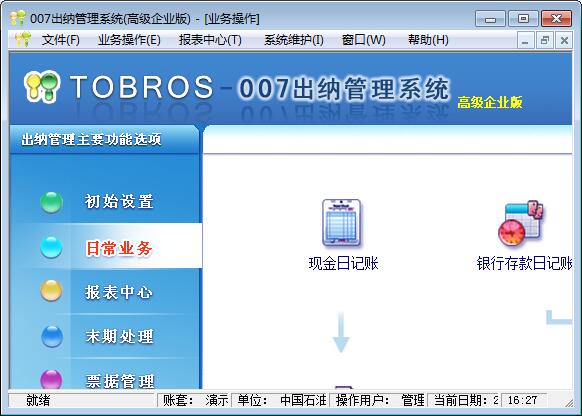Open the 业务操作(E) menu

pos(129,40)
